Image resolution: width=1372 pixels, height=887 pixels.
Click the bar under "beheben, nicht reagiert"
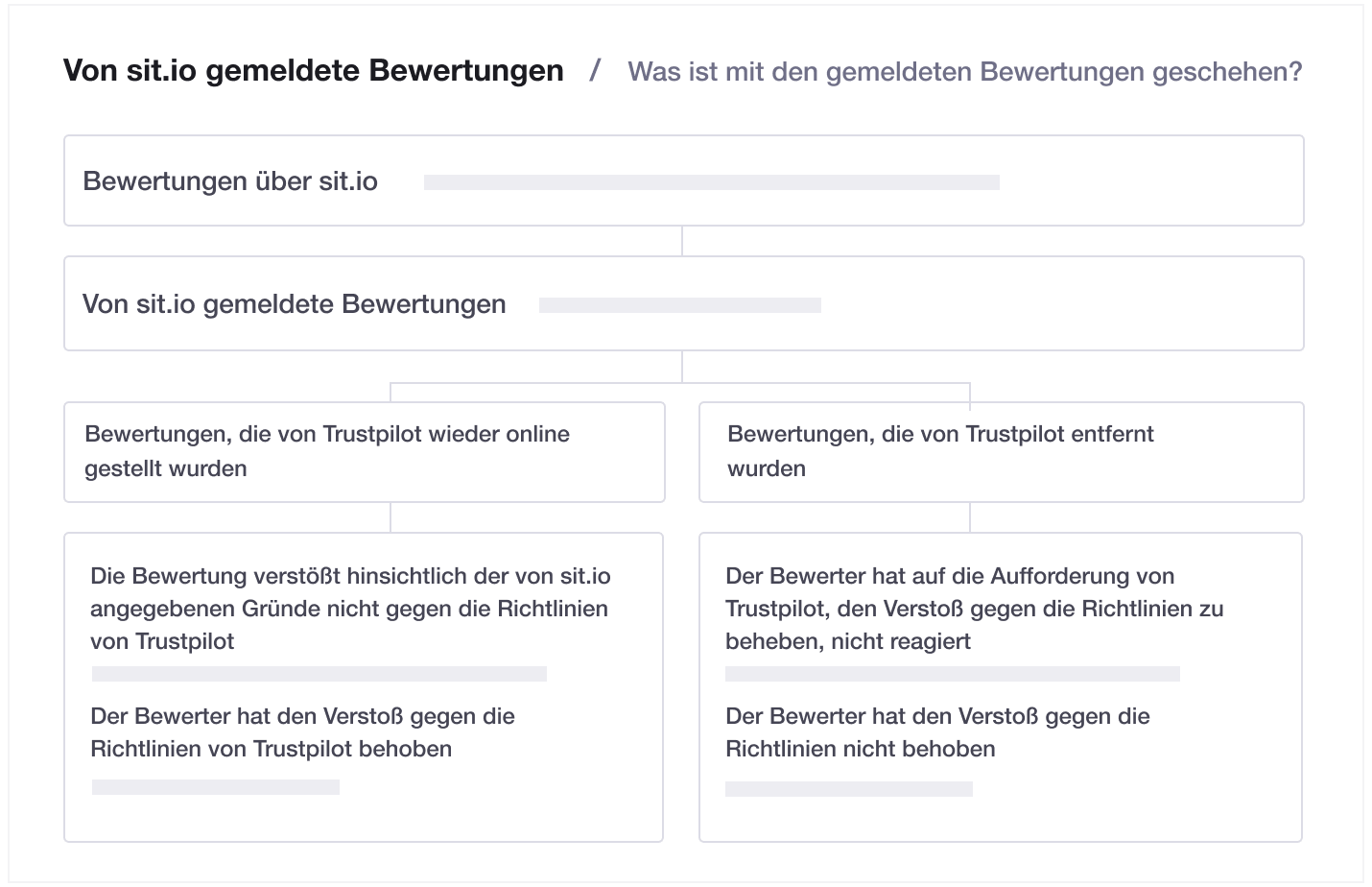click(953, 674)
